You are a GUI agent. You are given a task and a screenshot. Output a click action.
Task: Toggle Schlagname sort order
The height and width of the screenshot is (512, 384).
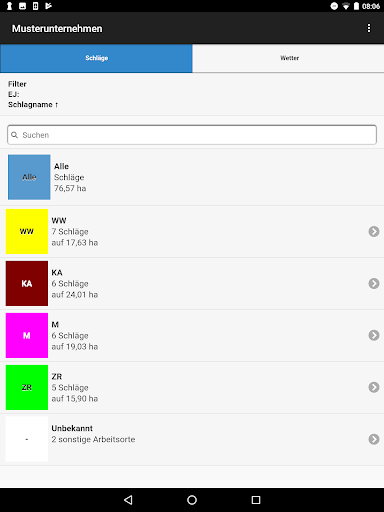33,105
